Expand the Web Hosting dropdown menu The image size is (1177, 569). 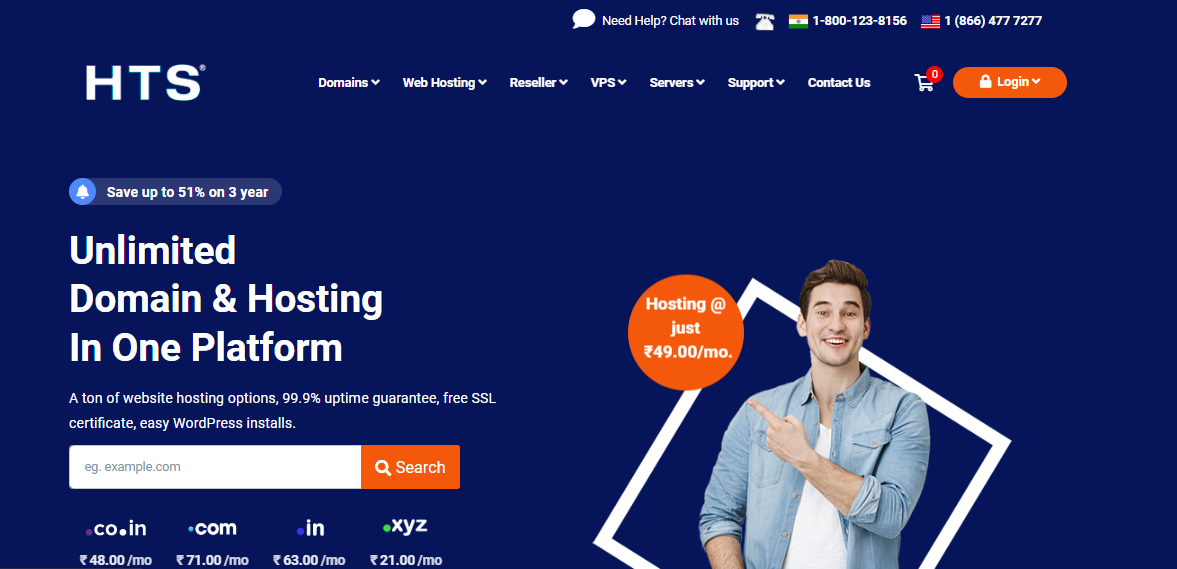[444, 83]
